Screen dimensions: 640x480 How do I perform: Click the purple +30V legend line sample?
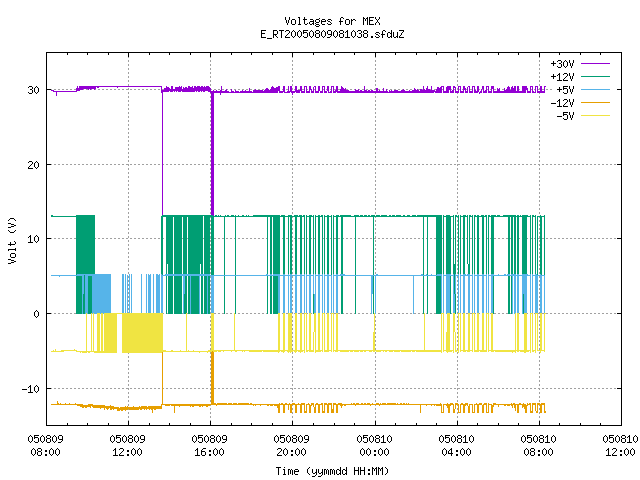click(595, 64)
